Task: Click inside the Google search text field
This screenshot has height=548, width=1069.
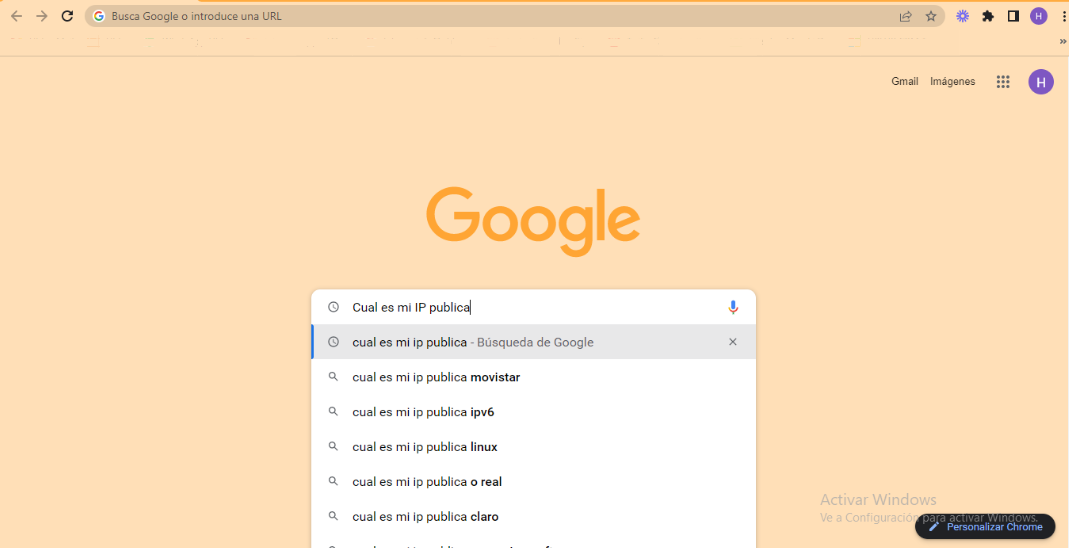Action: coord(535,307)
